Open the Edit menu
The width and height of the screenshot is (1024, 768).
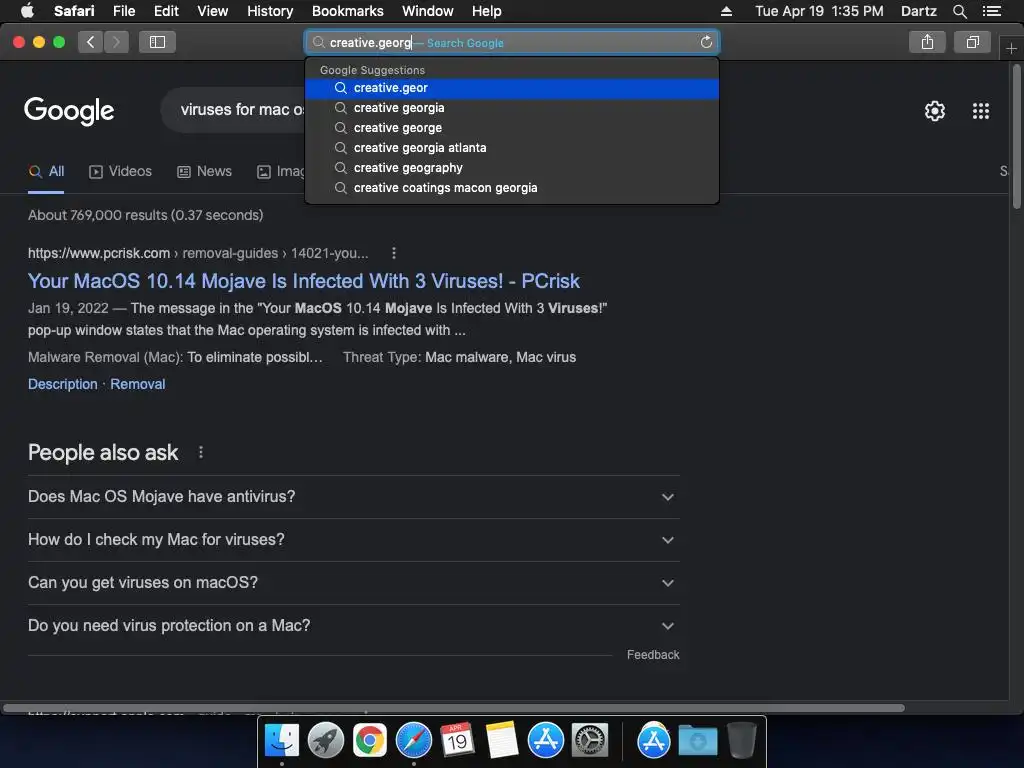point(166,11)
